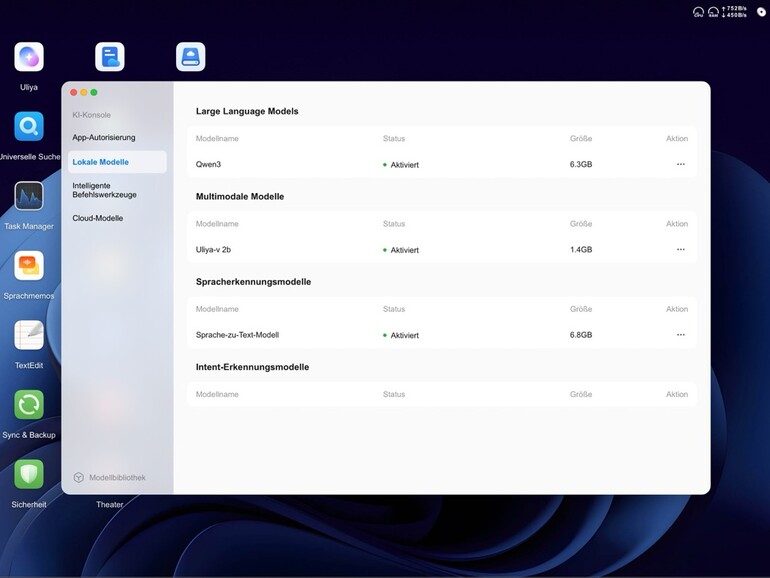Select the Sprache-zu-Text-Modell name

coord(237,335)
